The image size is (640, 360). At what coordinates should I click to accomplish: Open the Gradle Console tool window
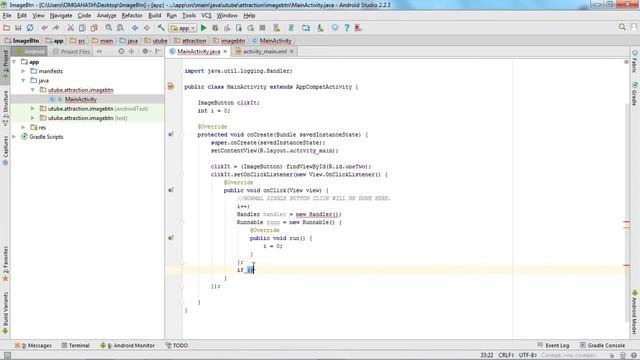coord(602,345)
